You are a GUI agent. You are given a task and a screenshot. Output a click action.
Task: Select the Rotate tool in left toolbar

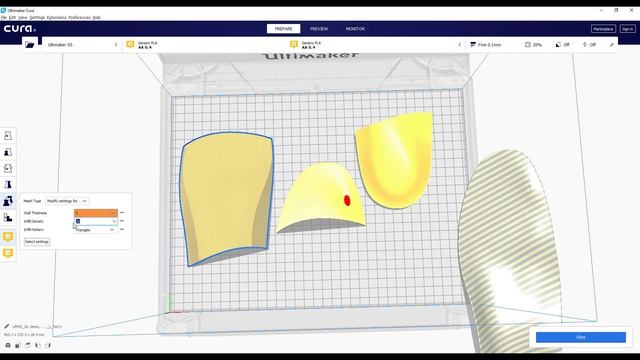point(8,168)
